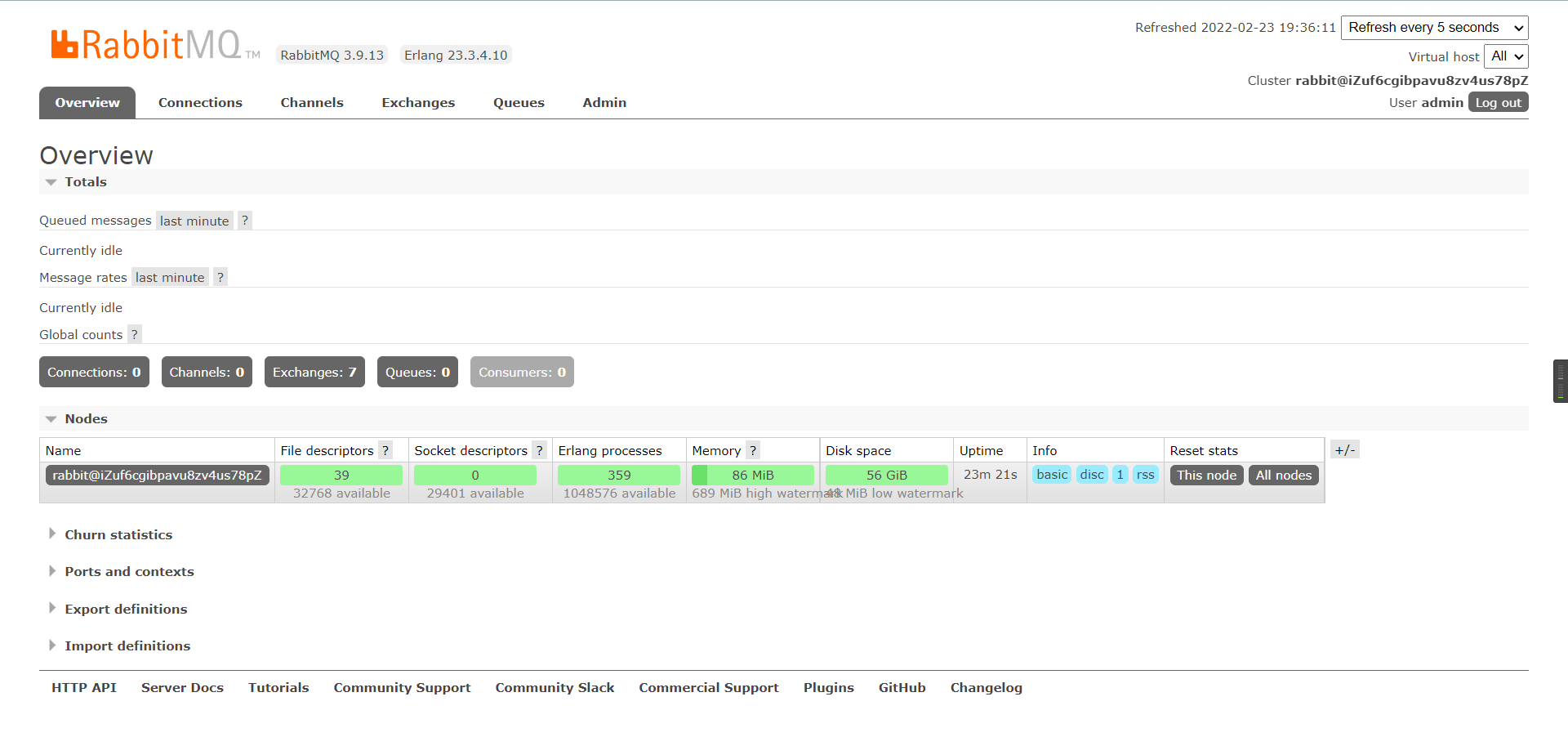Click the rss info tag

(x=1145, y=475)
